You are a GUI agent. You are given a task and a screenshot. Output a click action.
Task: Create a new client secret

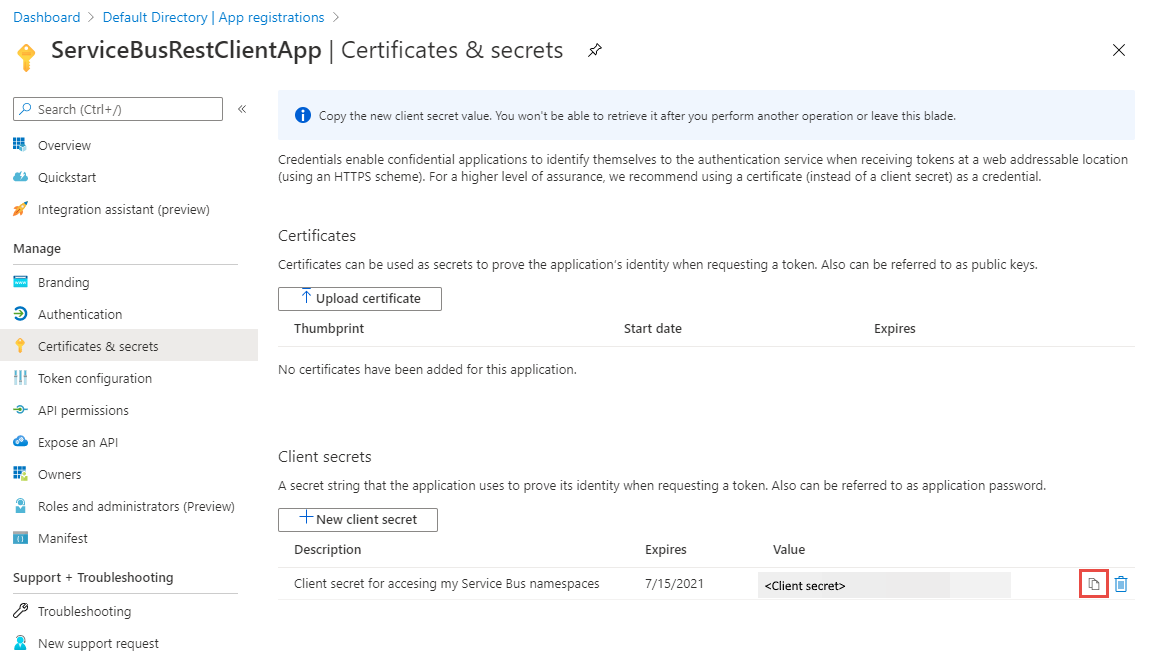(357, 519)
